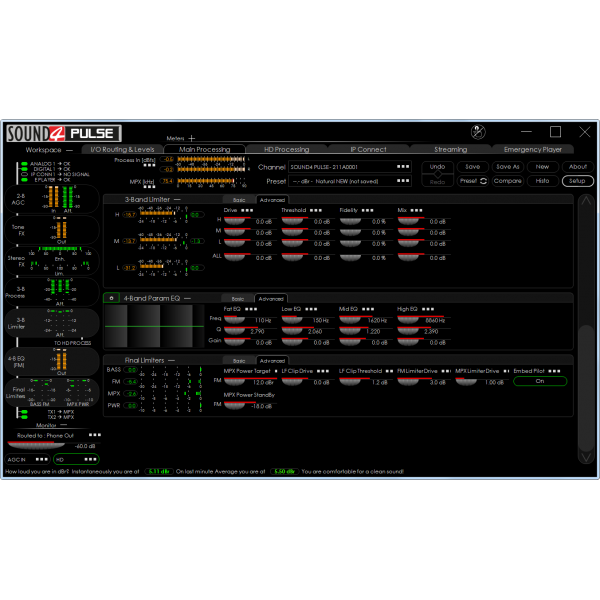Open the Embed Pilot three-dots menu
600x600 pixels.
tap(554, 371)
